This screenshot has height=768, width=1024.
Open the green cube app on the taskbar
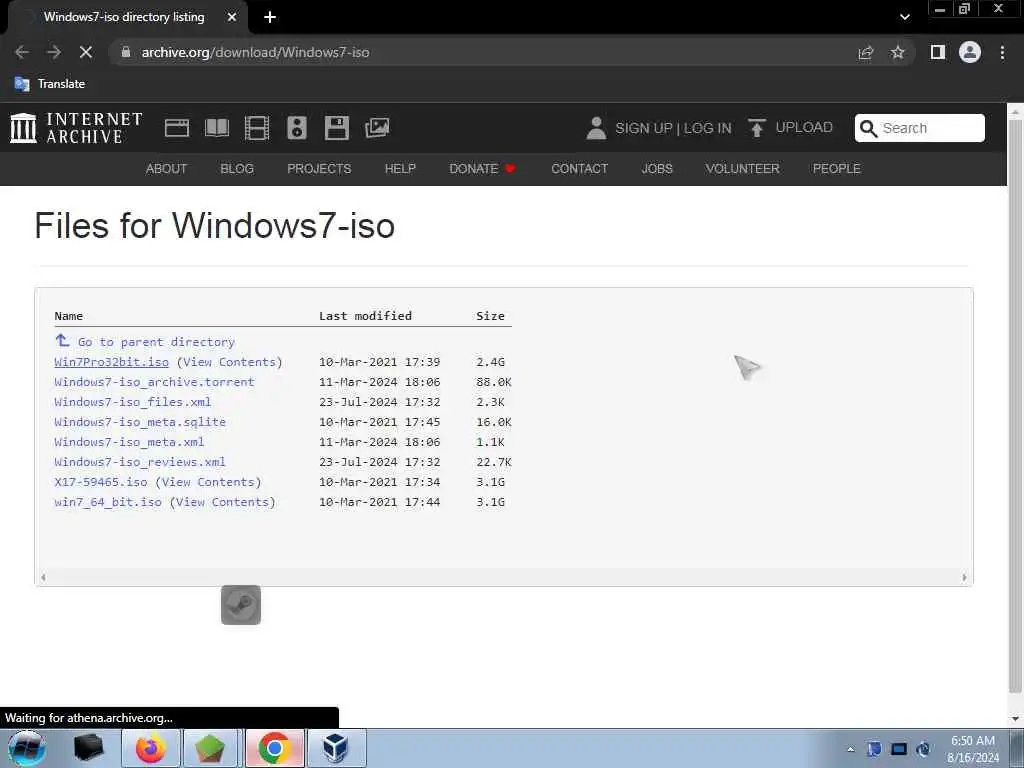tap(210, 748)
